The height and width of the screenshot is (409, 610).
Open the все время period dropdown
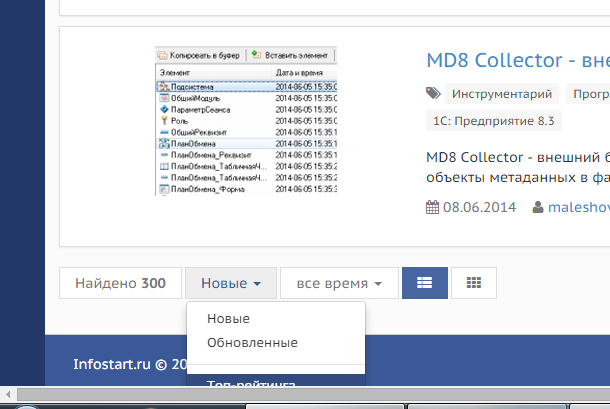pyautogui.click(x=339, y=283)
